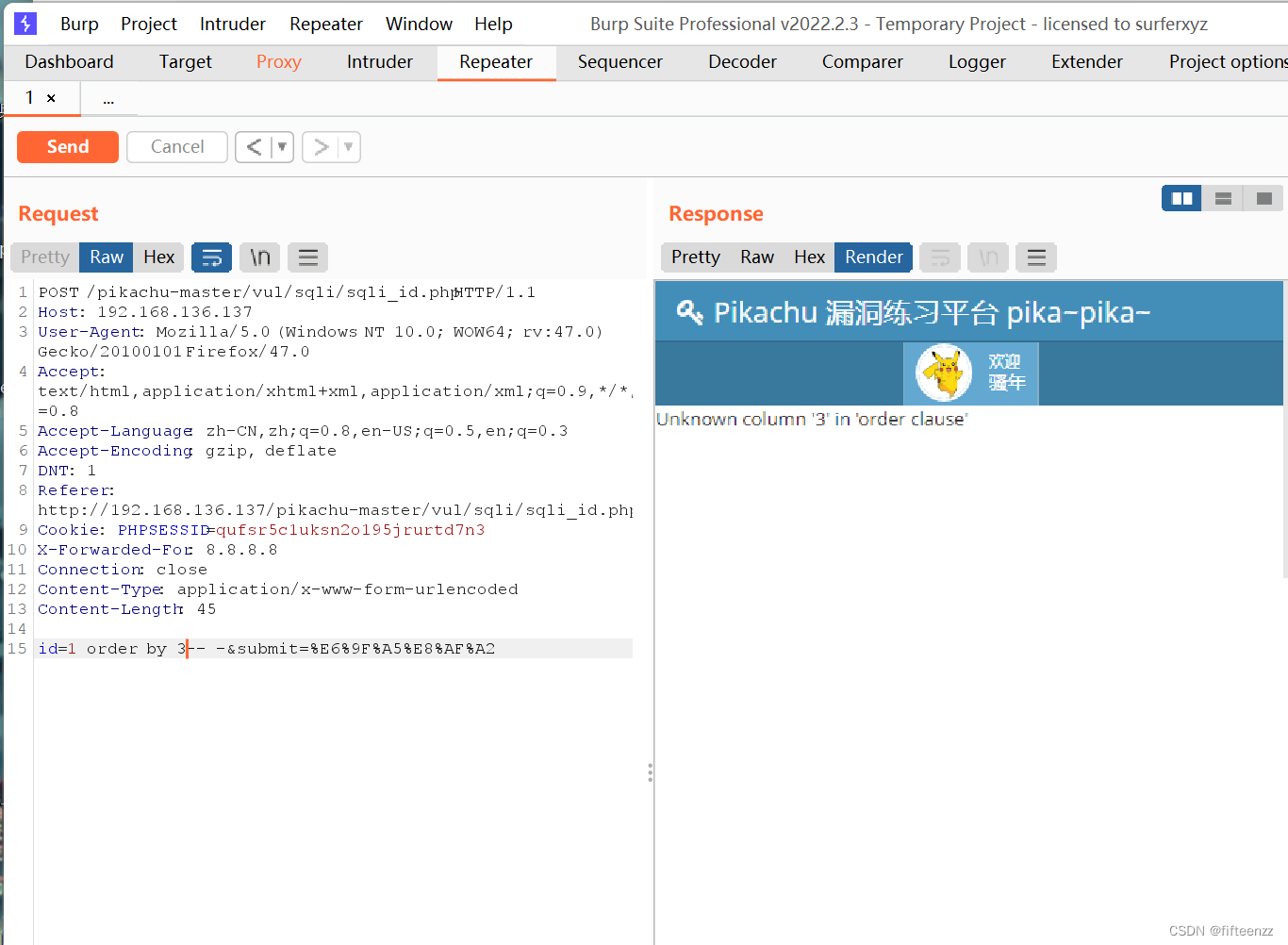Switch to the Dashboard tab
This screenshot has width=1288, height=945.
(69, 61)
